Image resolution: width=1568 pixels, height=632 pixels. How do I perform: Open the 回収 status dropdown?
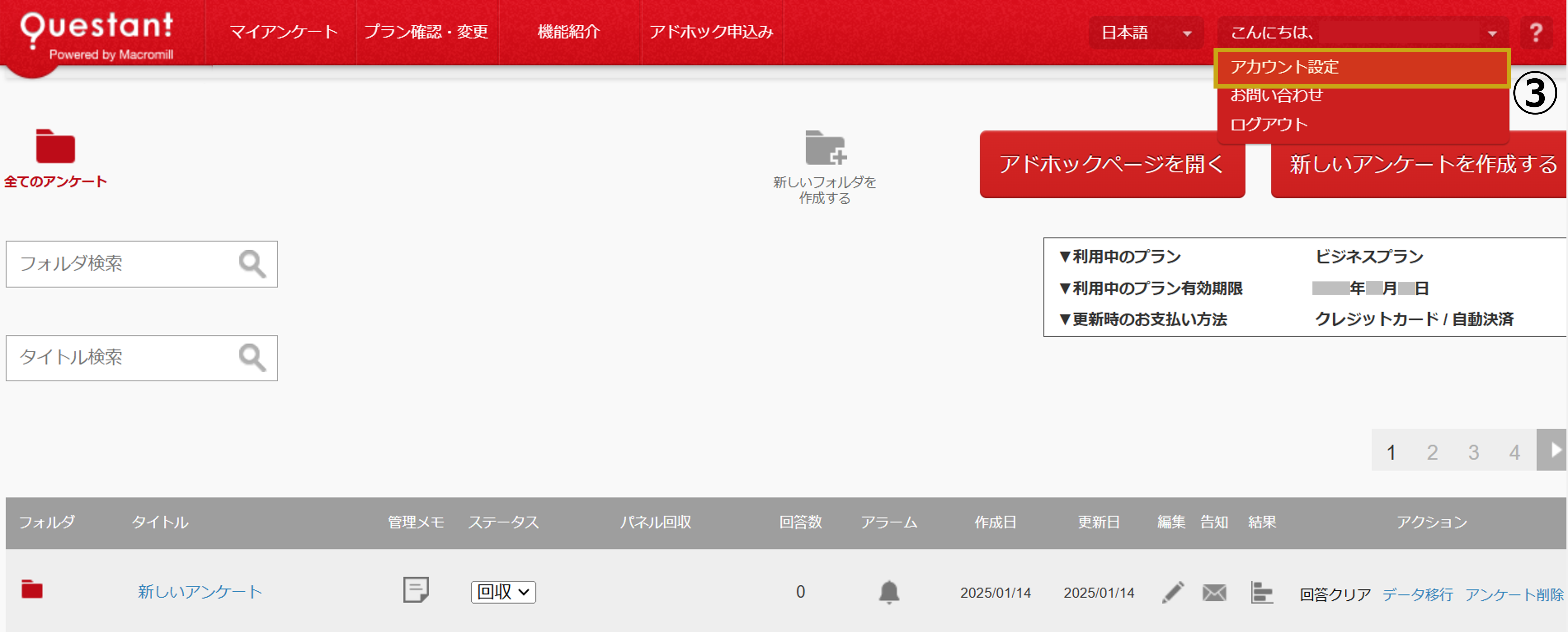pyautogui.click(x=503, y=592)
